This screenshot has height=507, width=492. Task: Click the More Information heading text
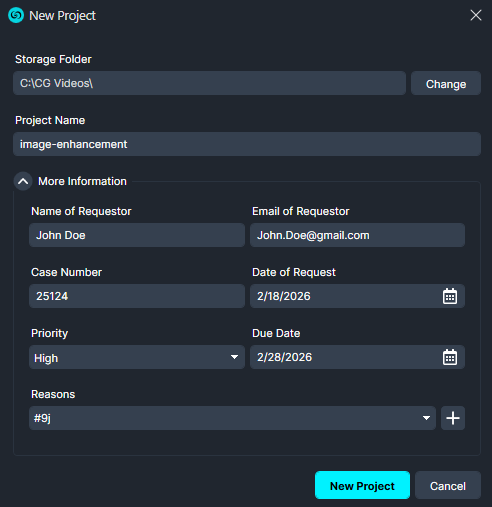click(x=82, y=181)
